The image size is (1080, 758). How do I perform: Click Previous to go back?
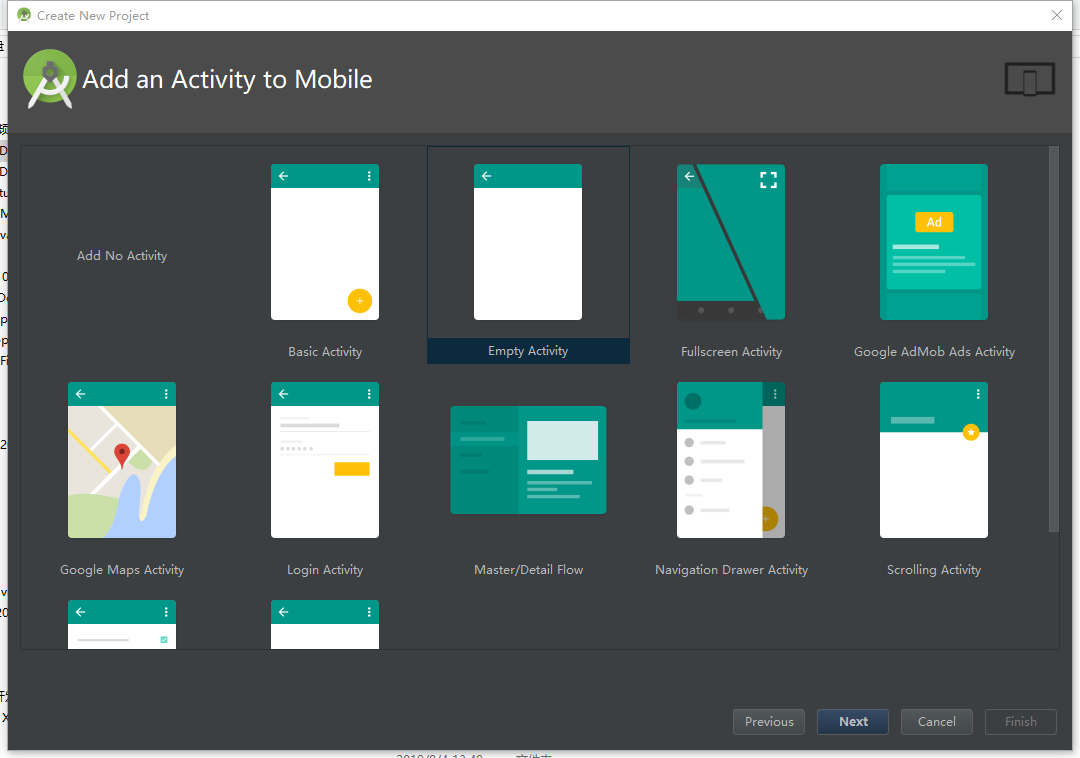pyautogui.click(x=768, y=721)
